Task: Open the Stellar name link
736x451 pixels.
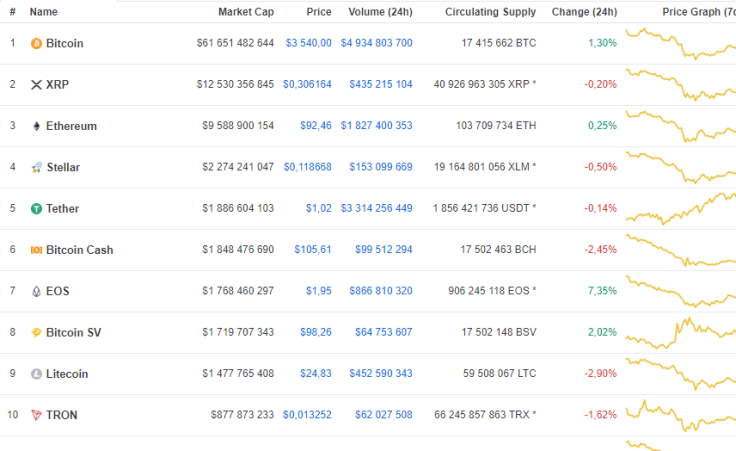Action: tap(63, 167)
